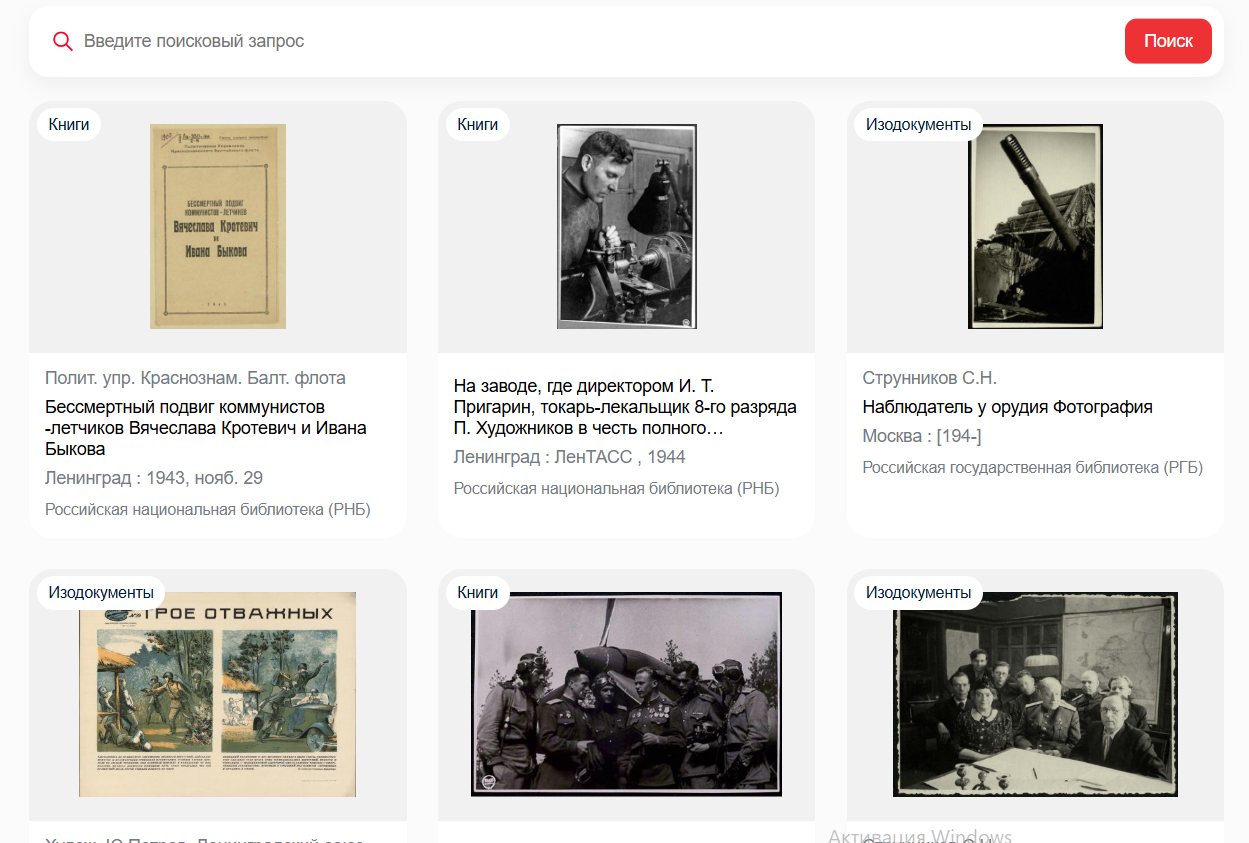1249x843 pixels.
Task: Click Изодокументы tag on the artillery photo card
Action: click(x=918, y=124)
